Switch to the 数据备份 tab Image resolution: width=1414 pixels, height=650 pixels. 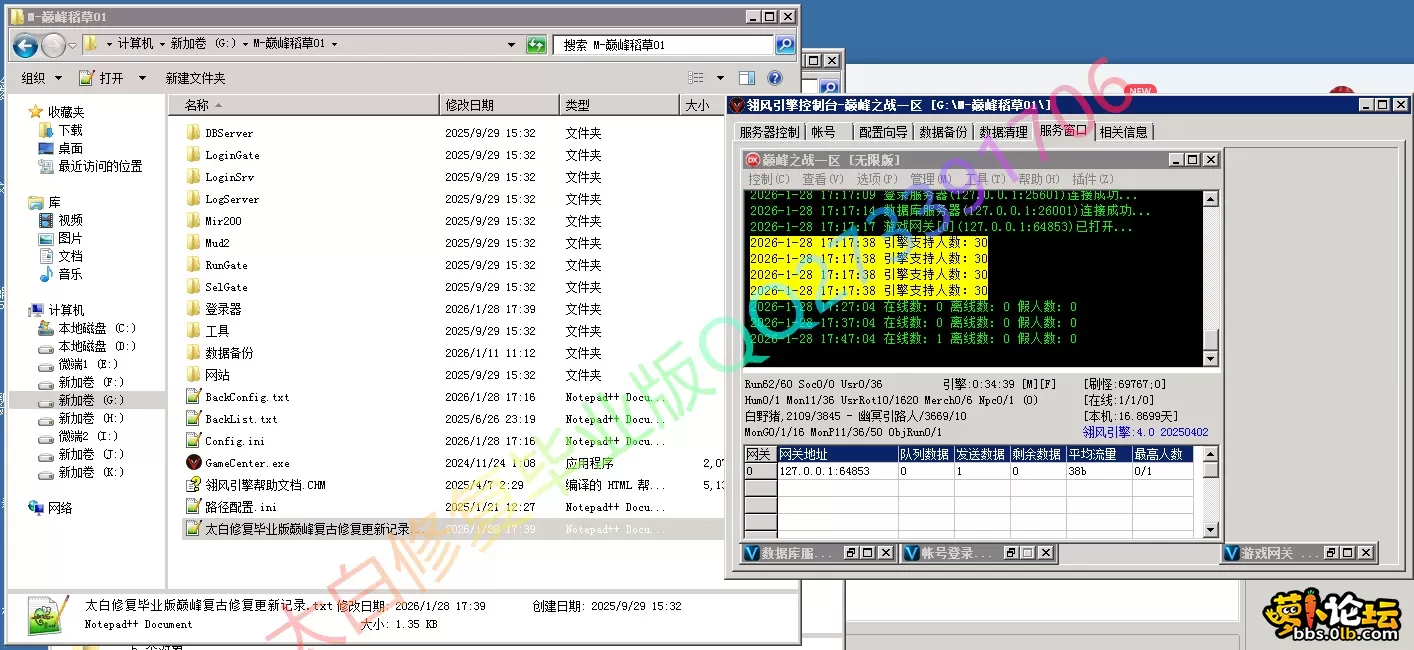(945, 131)
